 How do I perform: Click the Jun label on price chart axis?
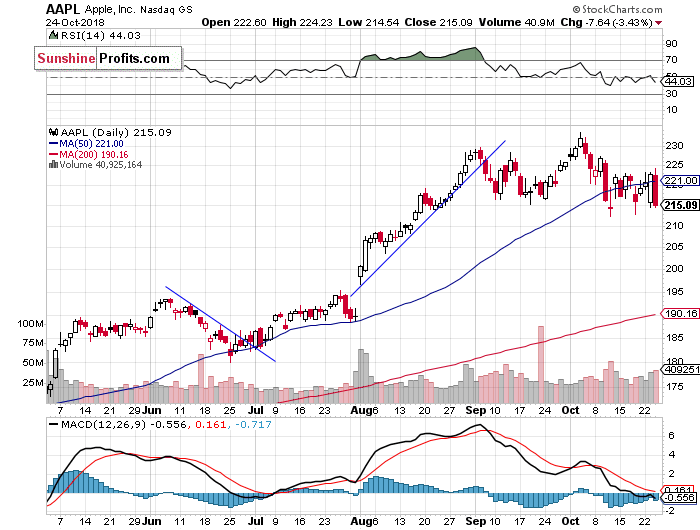pyautogui.click(x=153, y=410)
